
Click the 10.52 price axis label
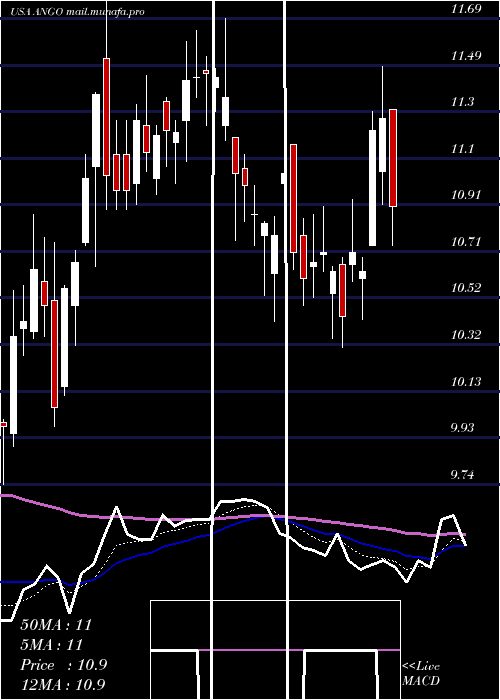[466, 288]
